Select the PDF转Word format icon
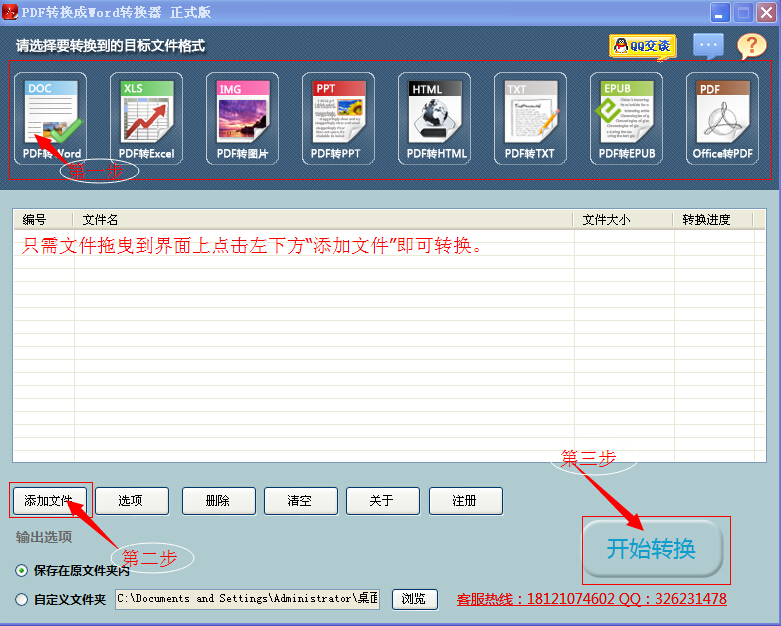Viewport: 781px width, 626px height. (x=50, y=119)
